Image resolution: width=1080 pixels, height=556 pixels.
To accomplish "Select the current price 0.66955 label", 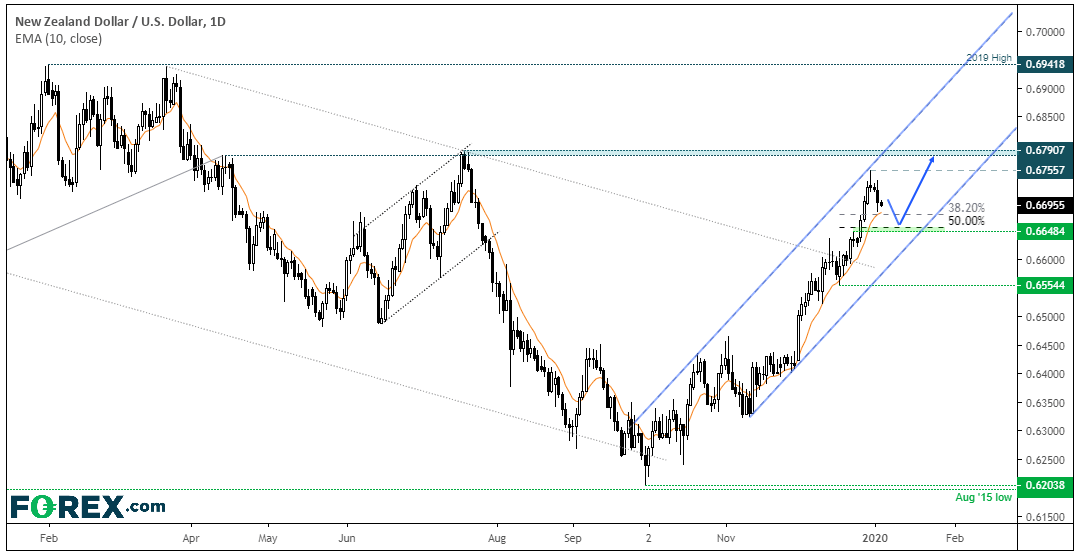I will (x=1044, y=205).
